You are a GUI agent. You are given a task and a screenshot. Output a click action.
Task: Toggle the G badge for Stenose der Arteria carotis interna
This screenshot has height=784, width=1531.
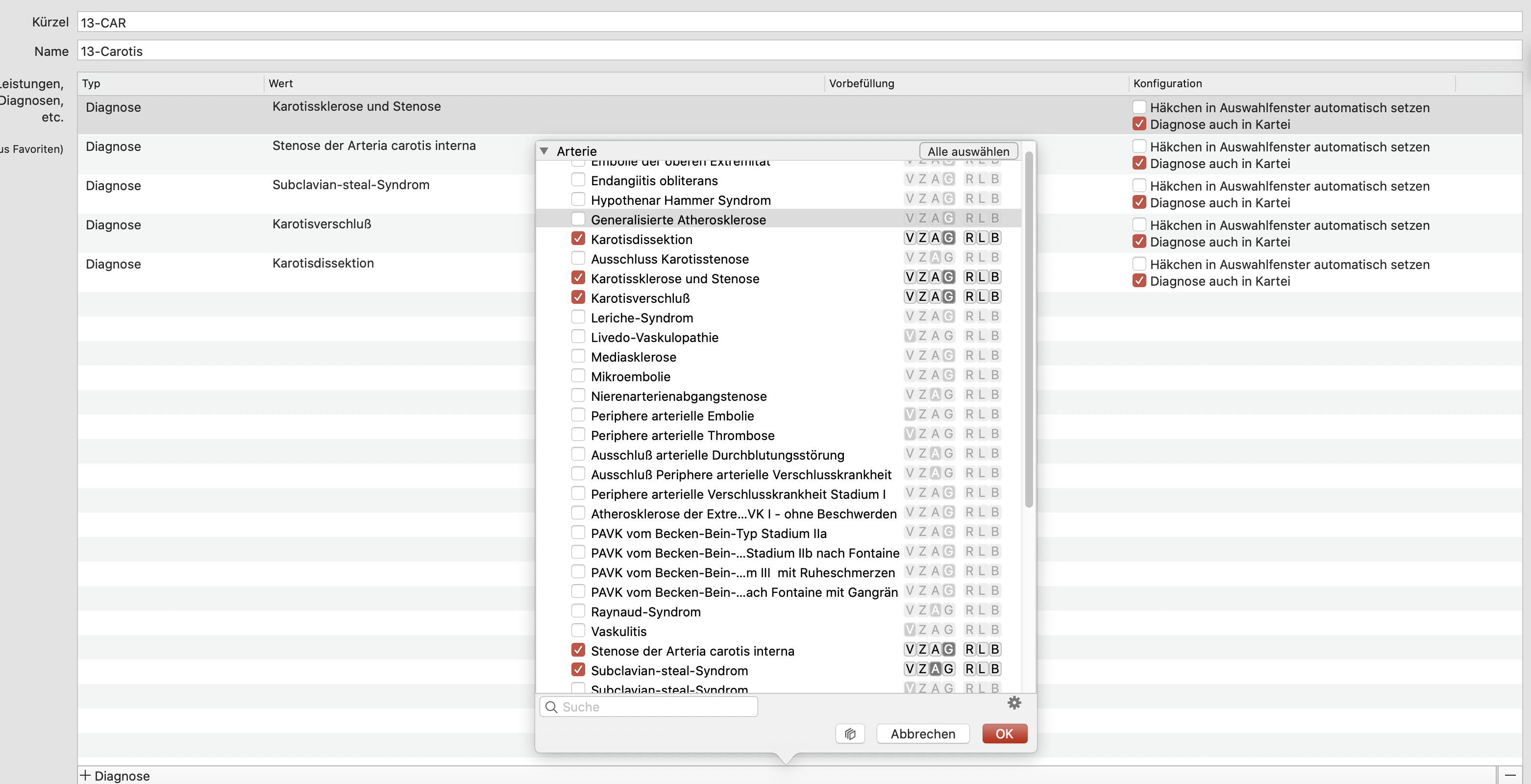coord(949,649)
